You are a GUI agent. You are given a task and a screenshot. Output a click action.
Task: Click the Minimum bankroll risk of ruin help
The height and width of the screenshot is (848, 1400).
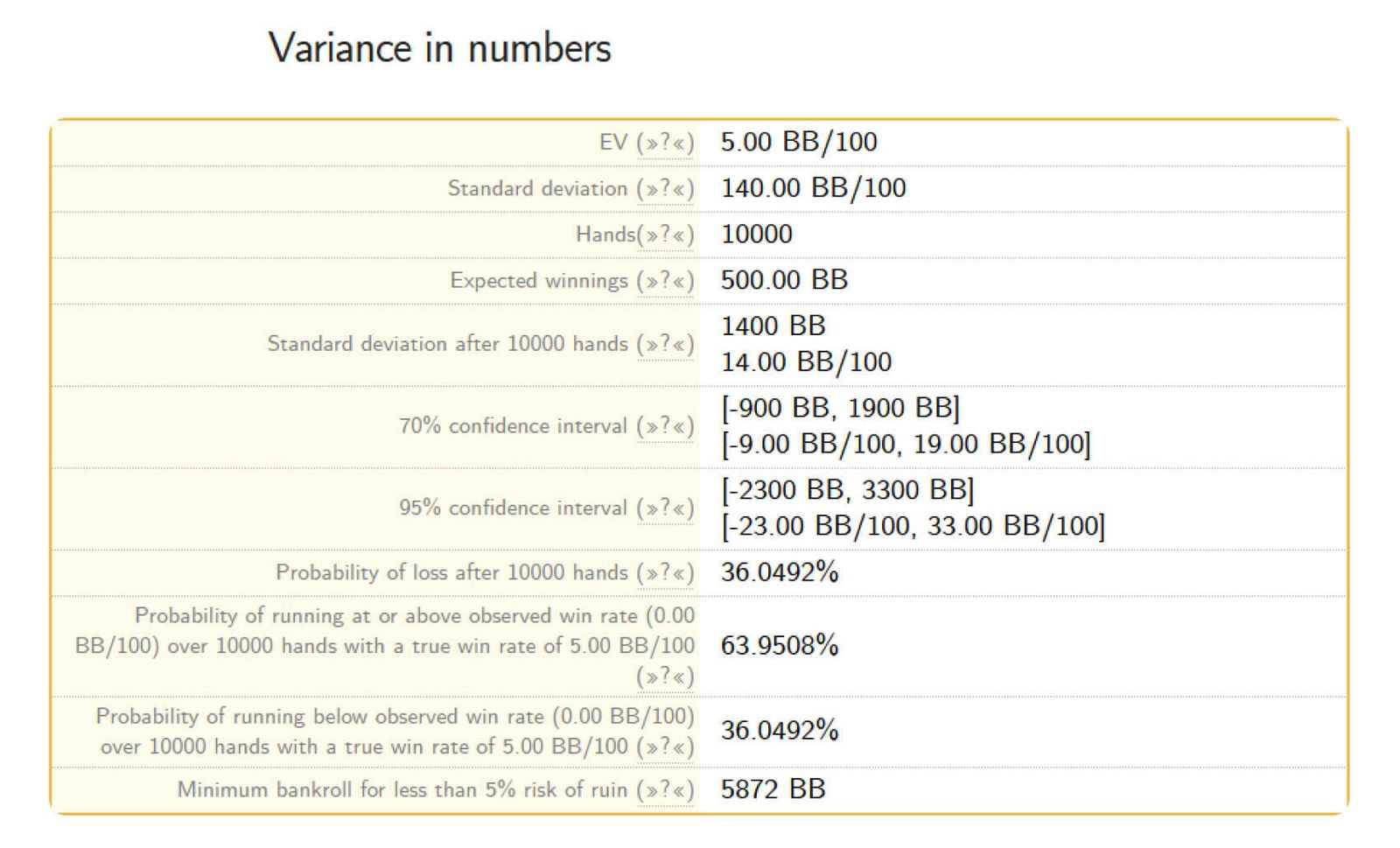tap(665, 790)
